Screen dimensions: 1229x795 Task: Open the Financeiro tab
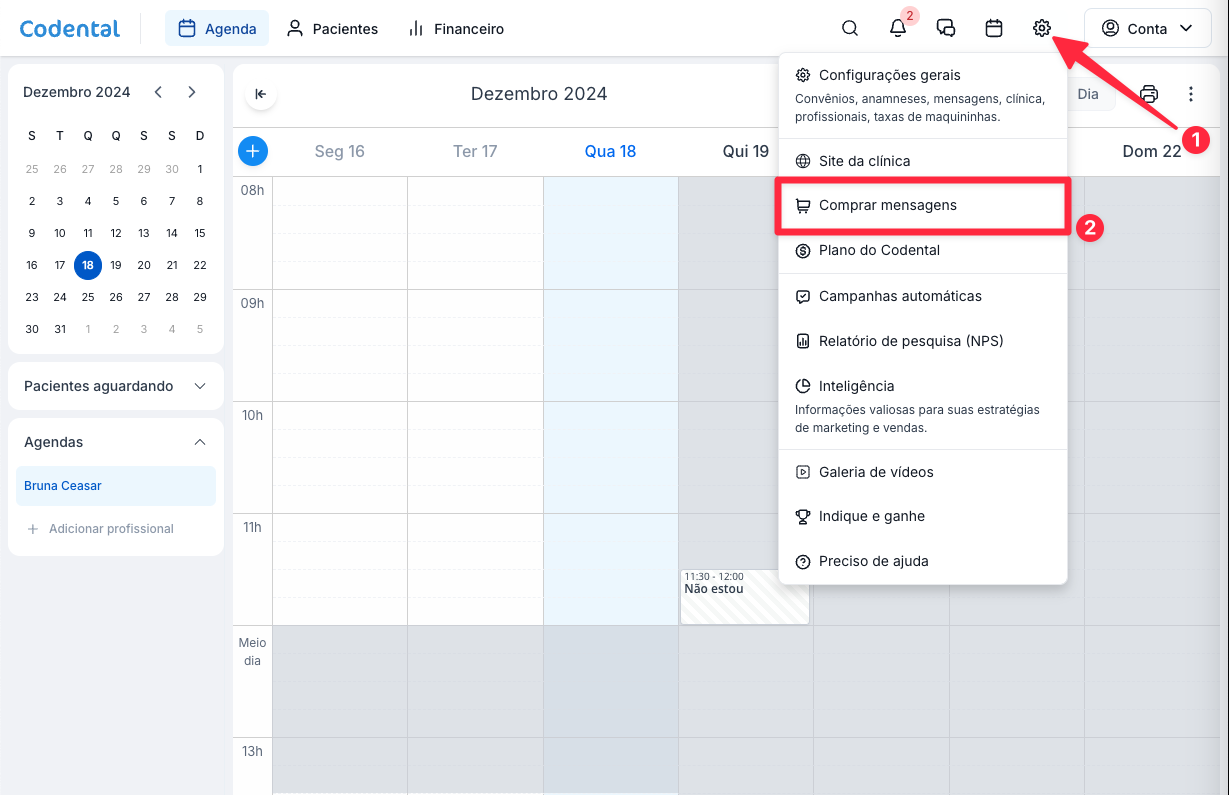(x=456, y=29)
